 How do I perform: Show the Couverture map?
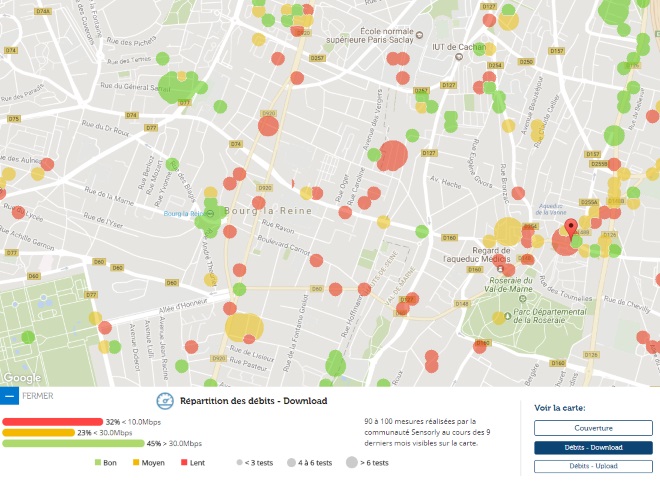point(591,428)
